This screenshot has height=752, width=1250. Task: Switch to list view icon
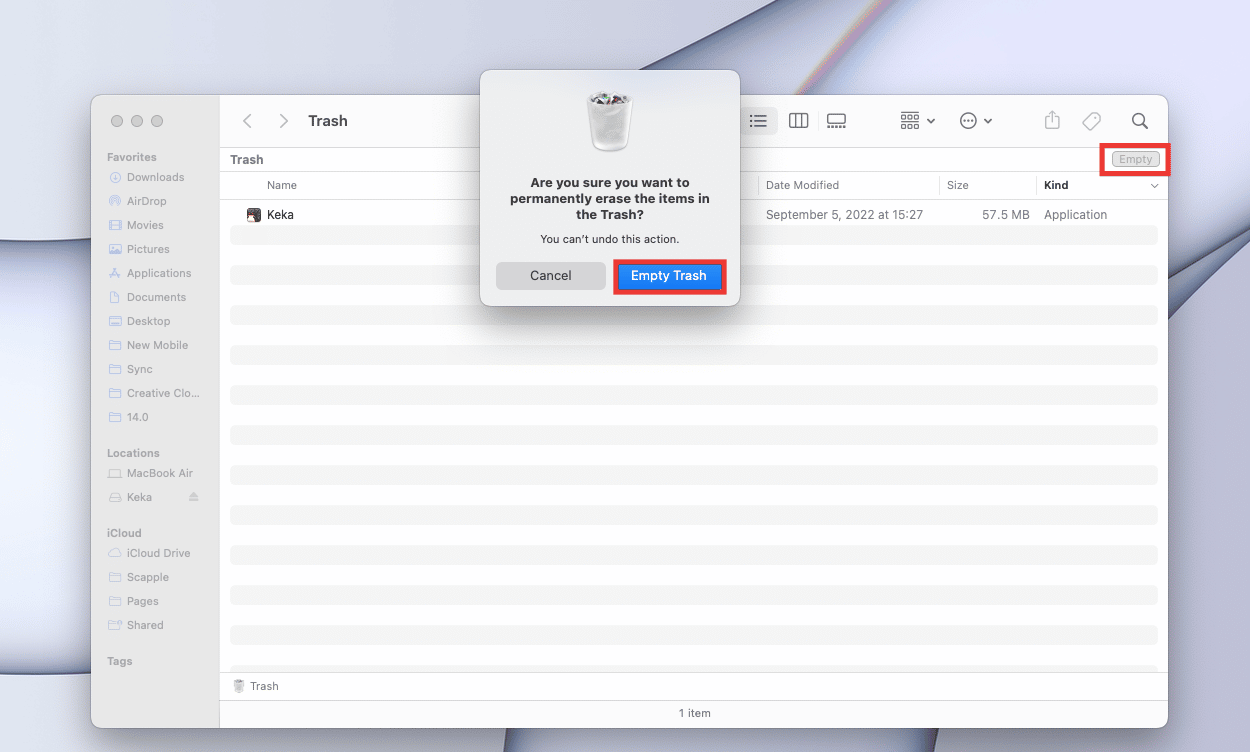coord(758,121)
